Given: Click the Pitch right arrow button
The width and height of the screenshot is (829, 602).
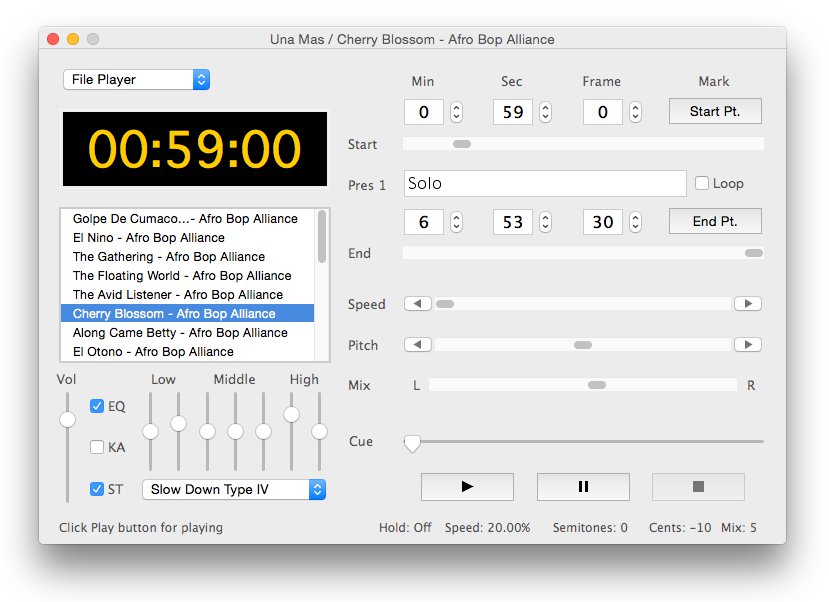Looking at the screenshot, I should point(747,345).
